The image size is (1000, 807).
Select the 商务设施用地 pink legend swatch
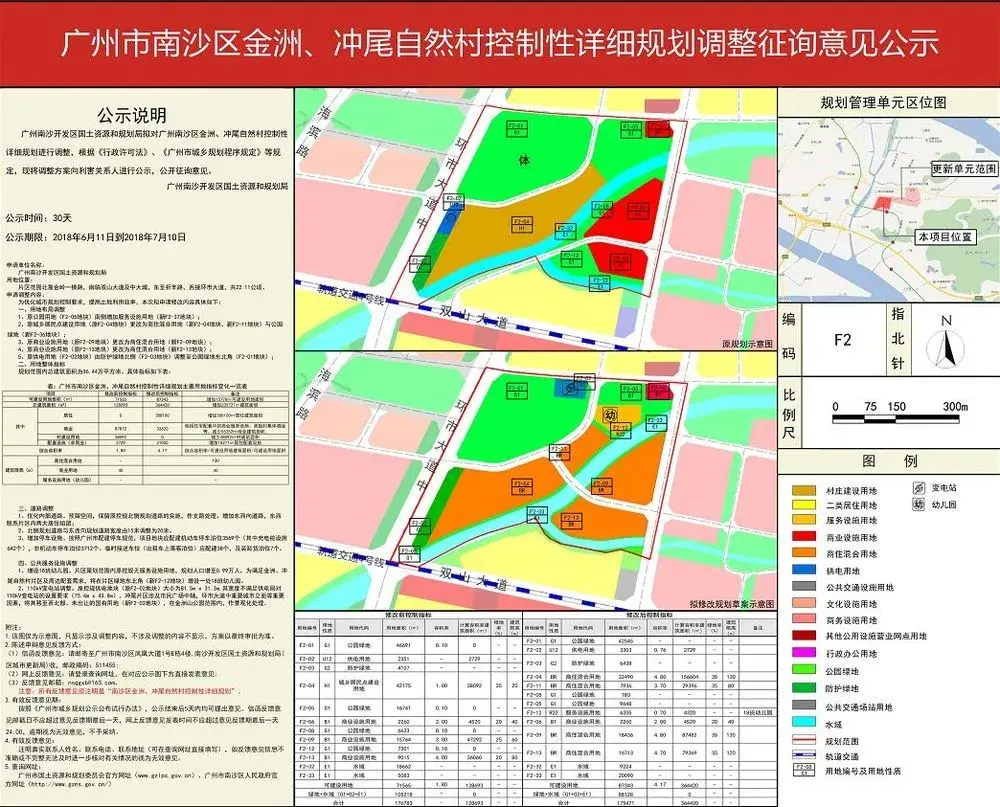coord(804,619)
